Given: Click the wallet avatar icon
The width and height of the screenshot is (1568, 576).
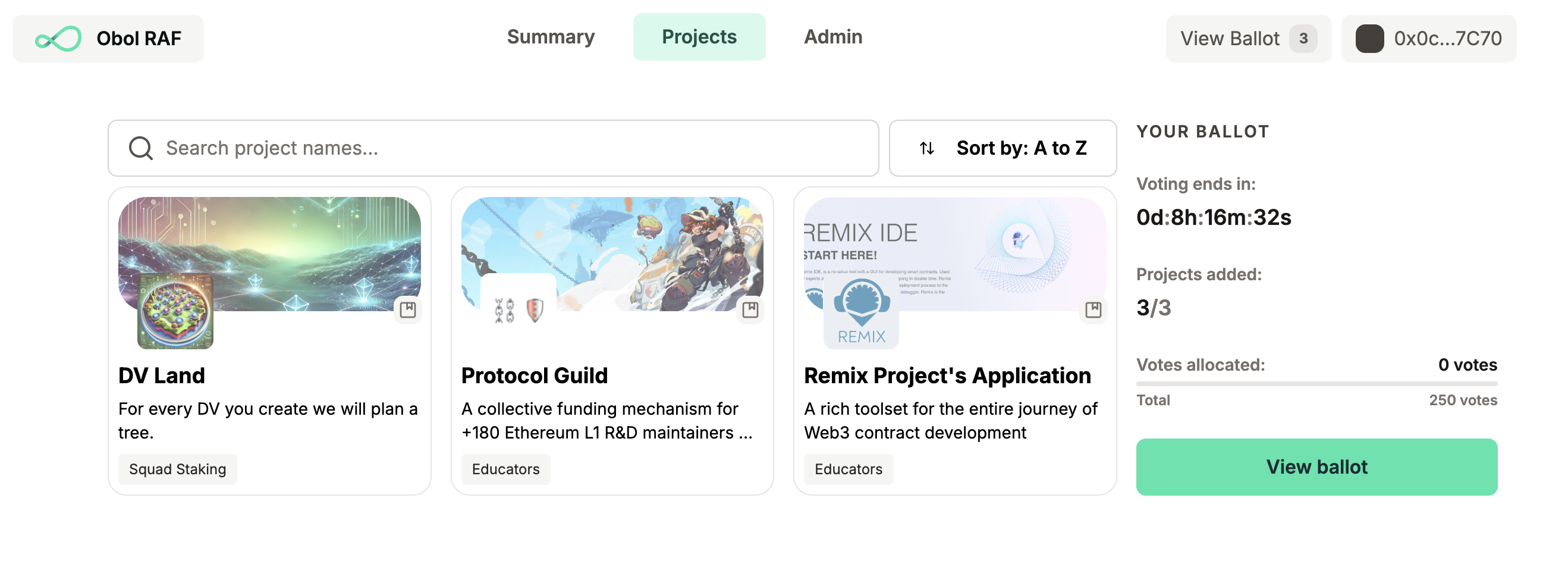Looking at the screenshot, I should tap(1369, 38).
